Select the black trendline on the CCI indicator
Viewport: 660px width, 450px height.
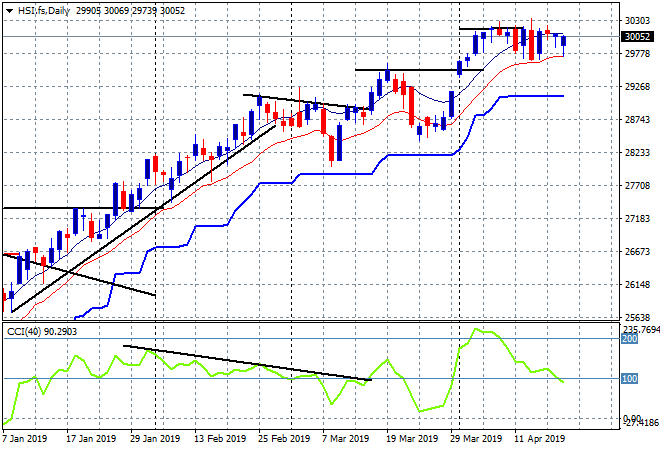[248, 363]
